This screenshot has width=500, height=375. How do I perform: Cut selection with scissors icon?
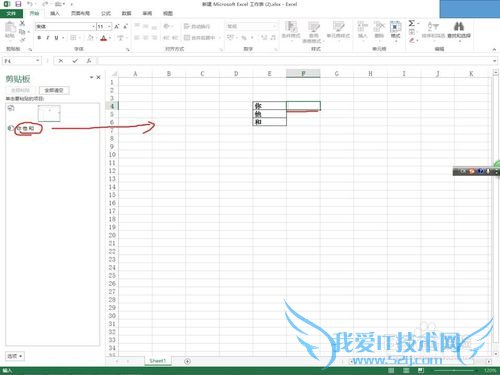click(x=22, y=23)
